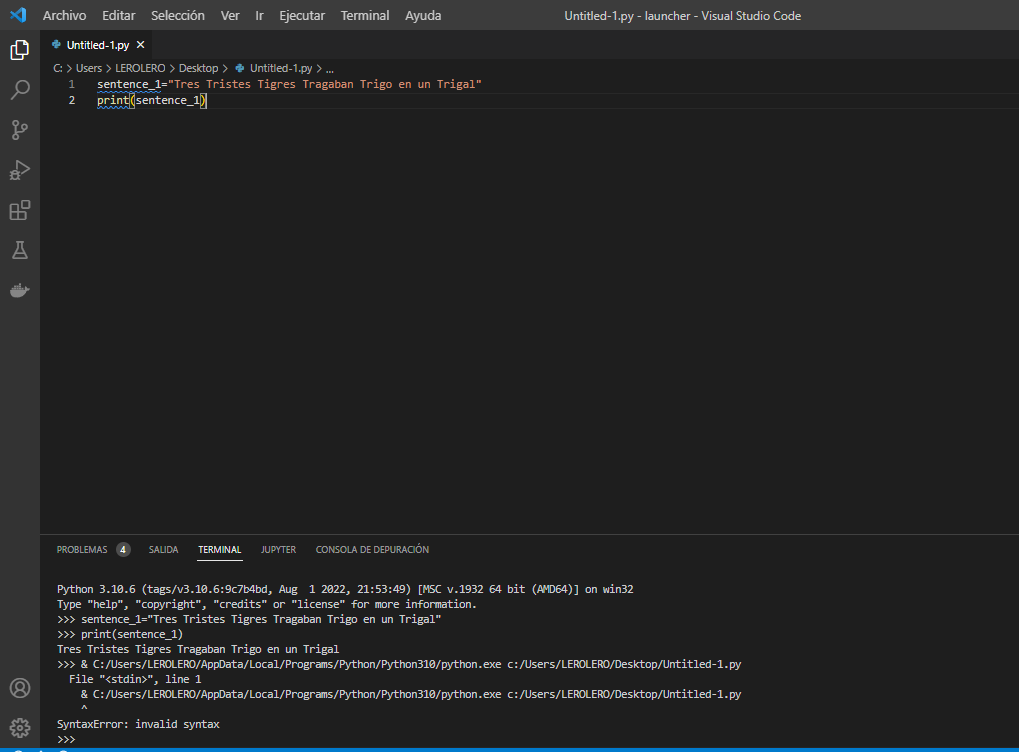Screen dimensions: 1019x752
Task: Click the Accounts icon
Action: coord(20,688)
